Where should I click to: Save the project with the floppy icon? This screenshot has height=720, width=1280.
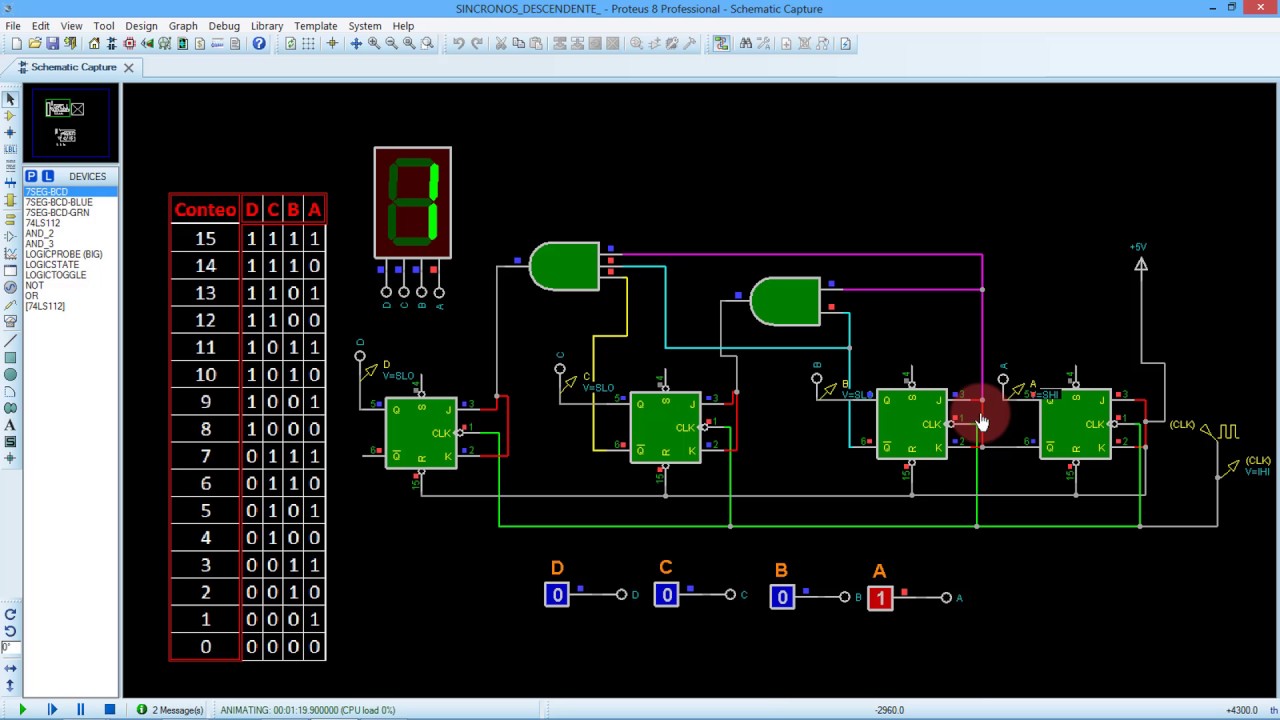[53, 44]
